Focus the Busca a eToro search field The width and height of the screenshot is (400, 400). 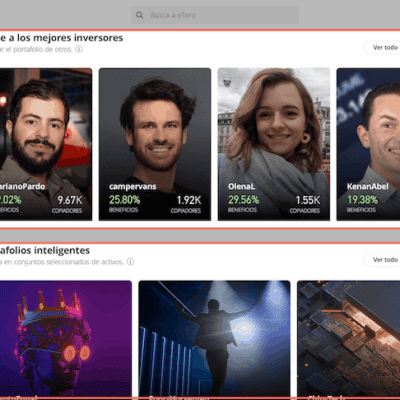point(215,15)
